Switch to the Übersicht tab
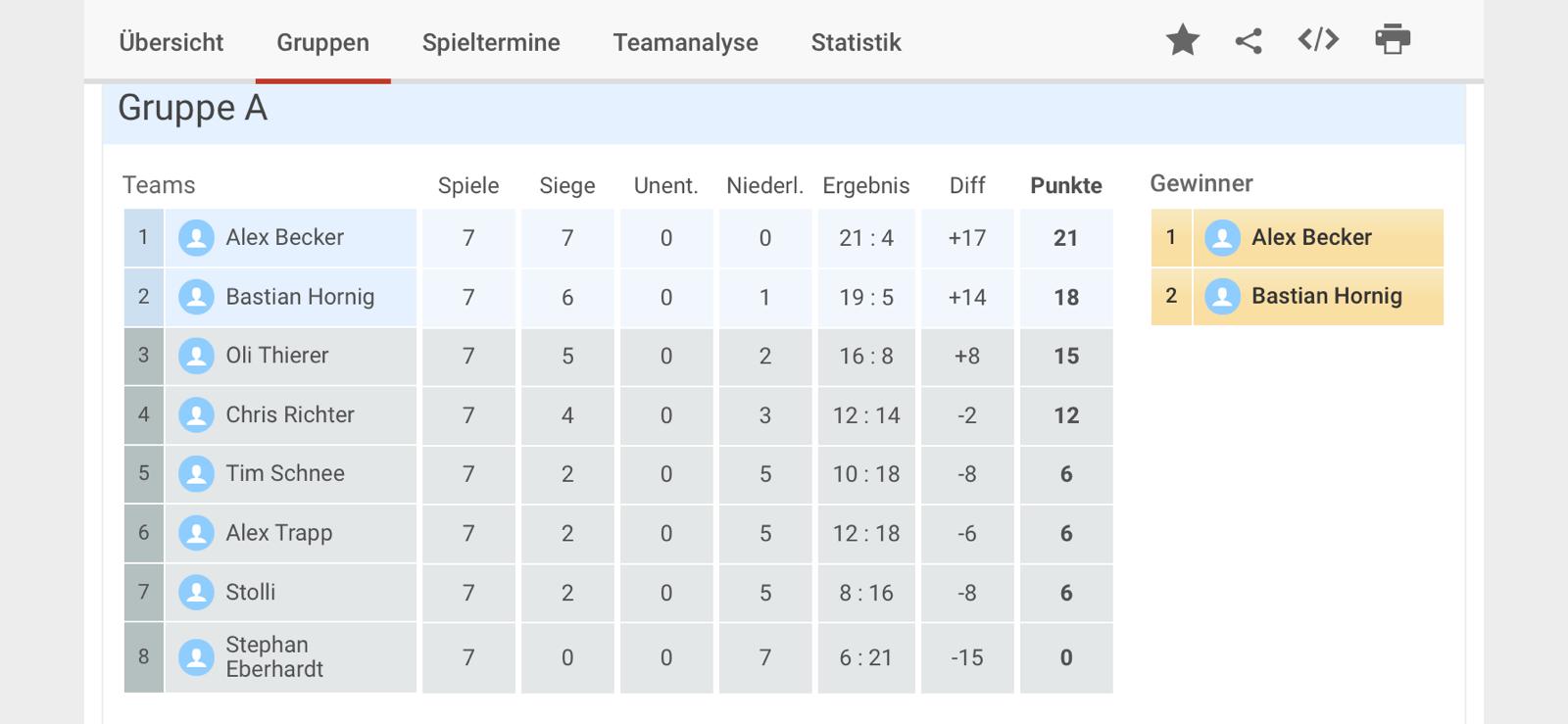 coord(171,42)
